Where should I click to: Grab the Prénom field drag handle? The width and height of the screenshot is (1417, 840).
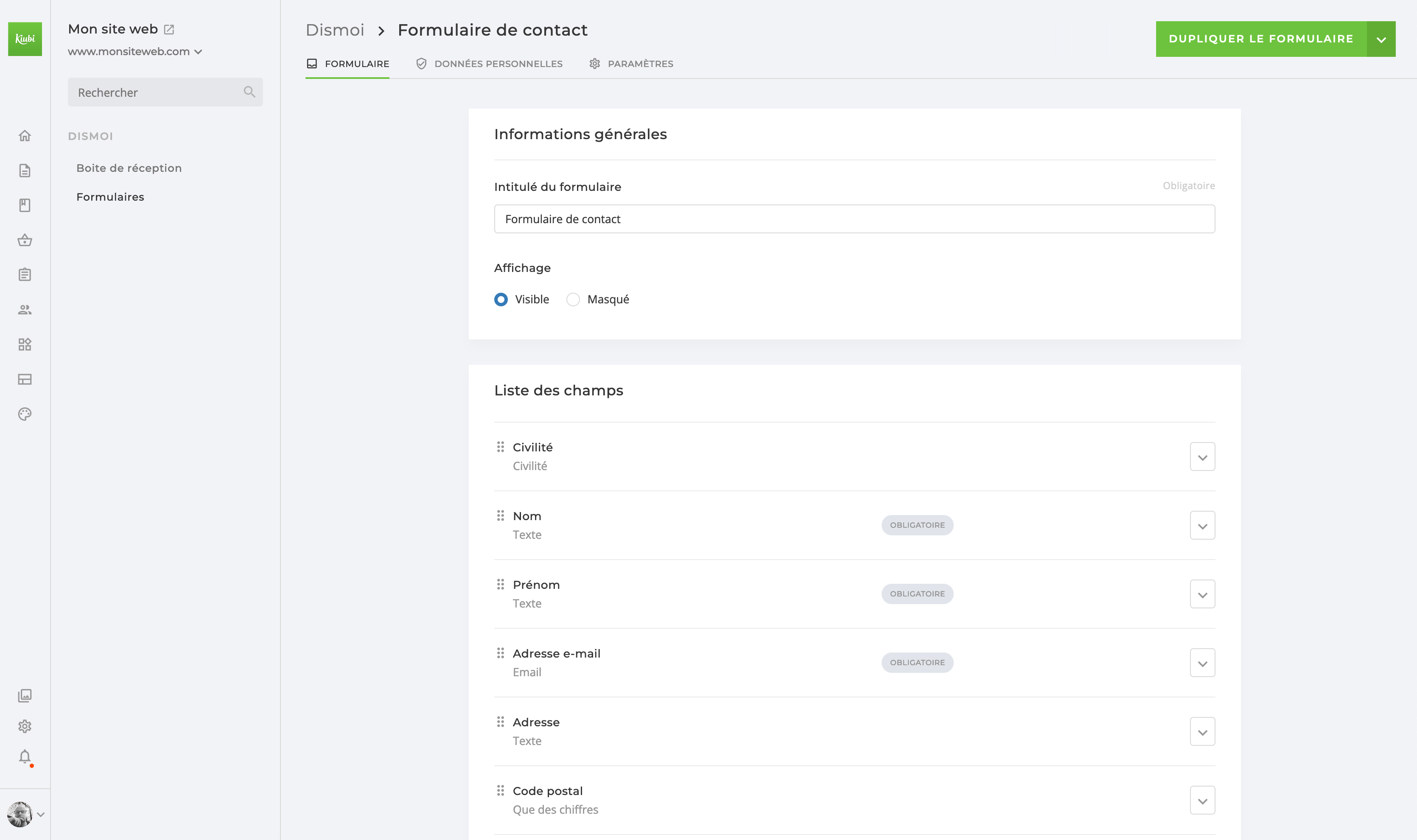(500, 584)
